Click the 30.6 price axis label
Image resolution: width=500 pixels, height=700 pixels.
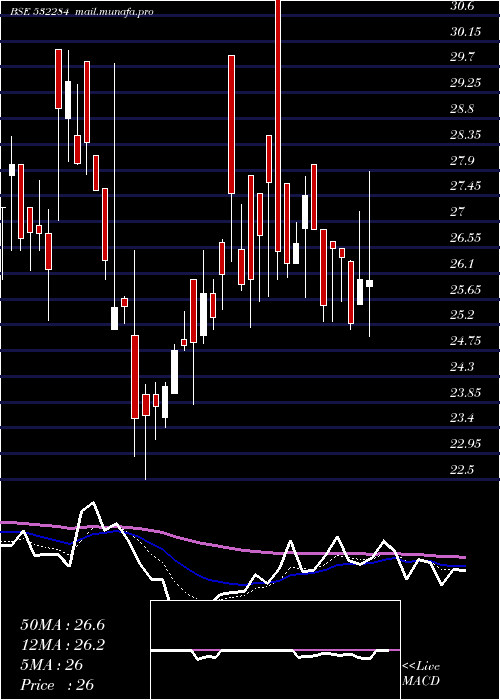[x=461, y=6]
